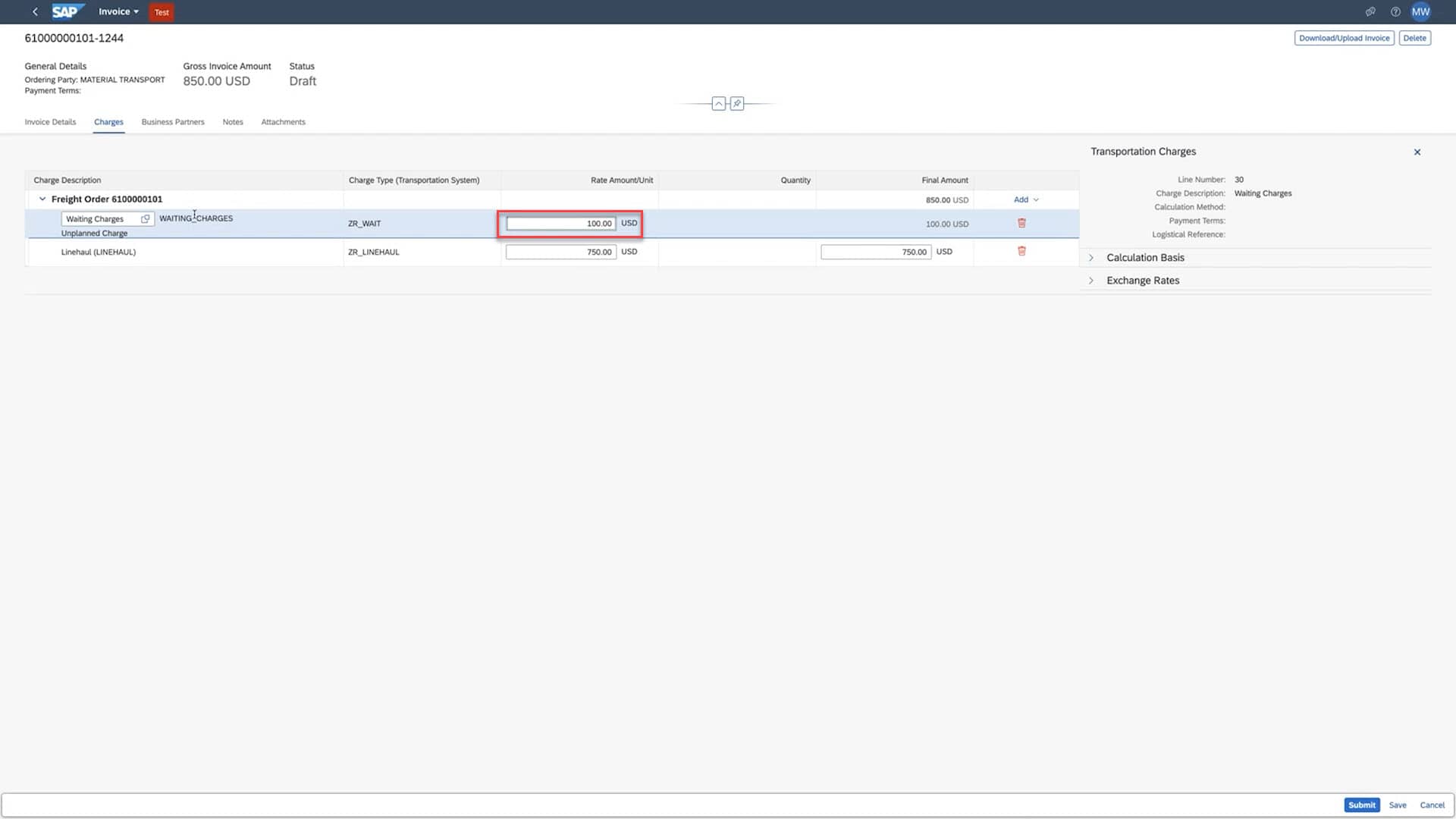Click the SAP logo

click(67, 11)
